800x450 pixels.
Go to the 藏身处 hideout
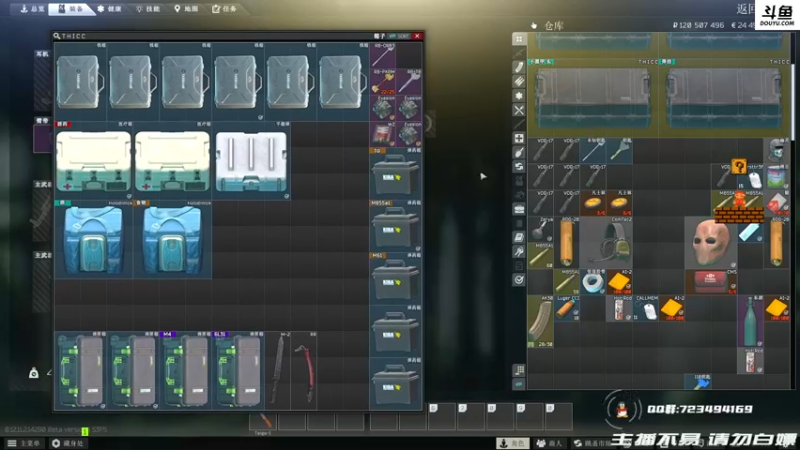pyautogui.click(x=67, y=443)
